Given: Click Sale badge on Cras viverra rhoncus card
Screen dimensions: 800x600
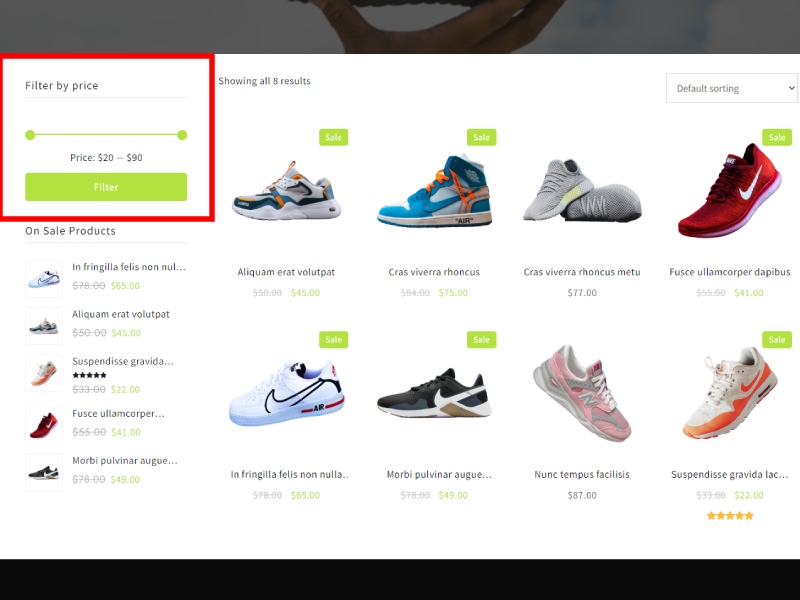Looking at the screenshot, I should [482, 137].
